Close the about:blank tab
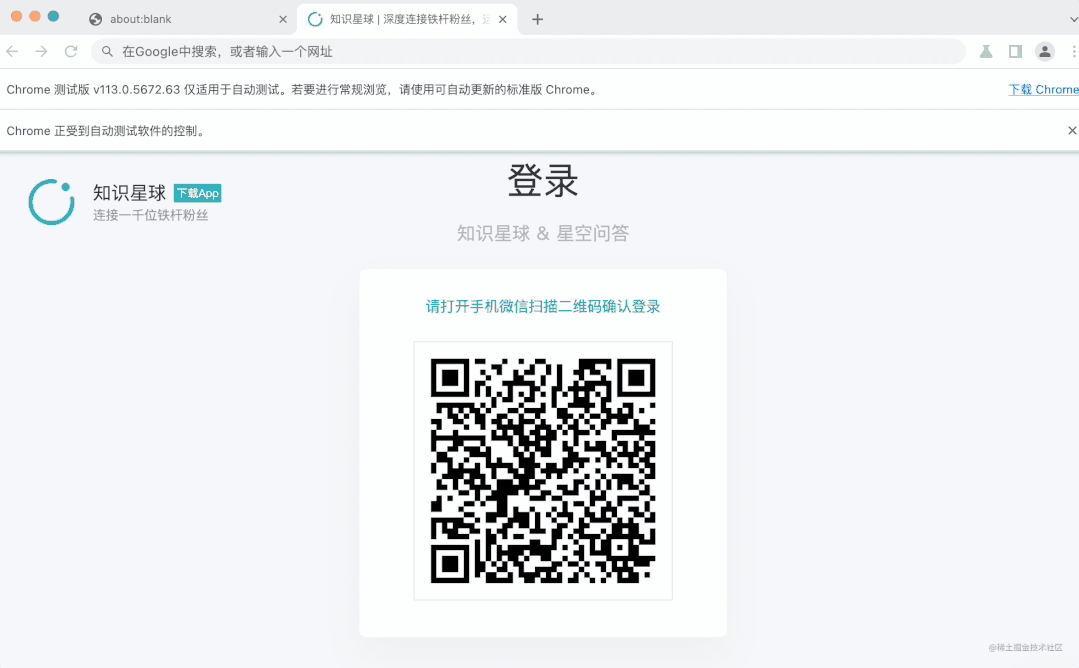The width and height of the screenshot is (1079, 668). (283, 19)
